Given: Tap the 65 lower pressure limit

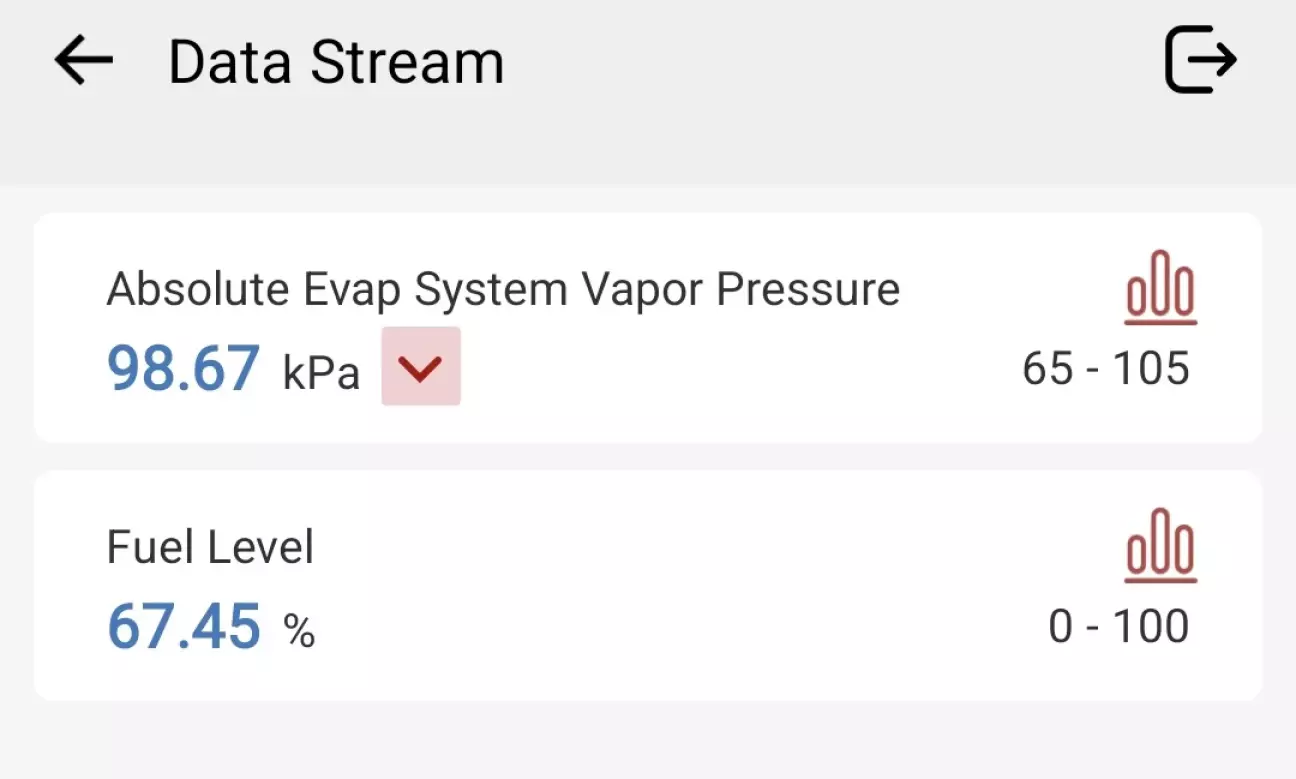Looking at the screenshot, I should pyautogui.click(x=1047, y=369).
